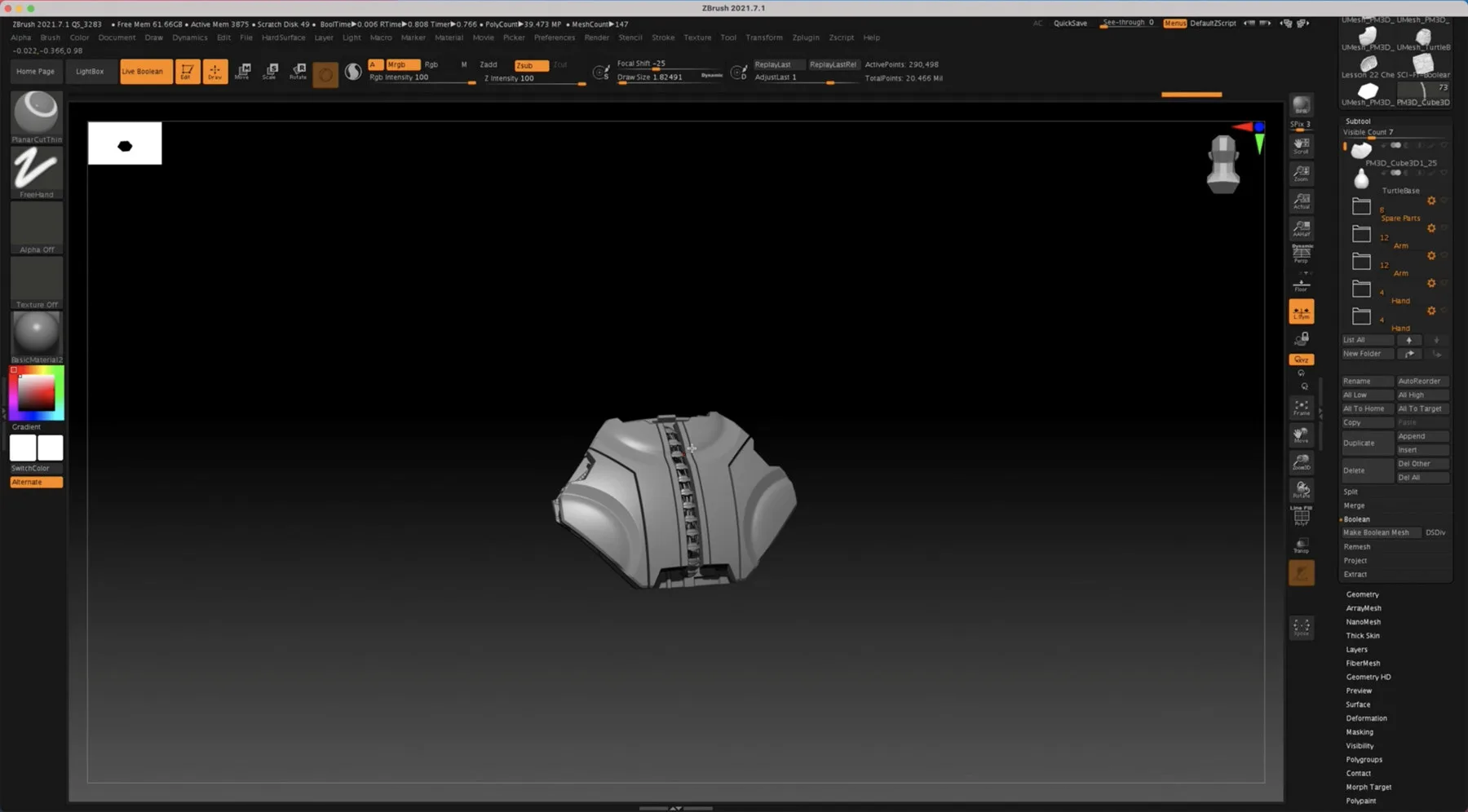The image size is (1468, 812).
Task: Click the Transp transparency icon
Action: (1302, 544)
